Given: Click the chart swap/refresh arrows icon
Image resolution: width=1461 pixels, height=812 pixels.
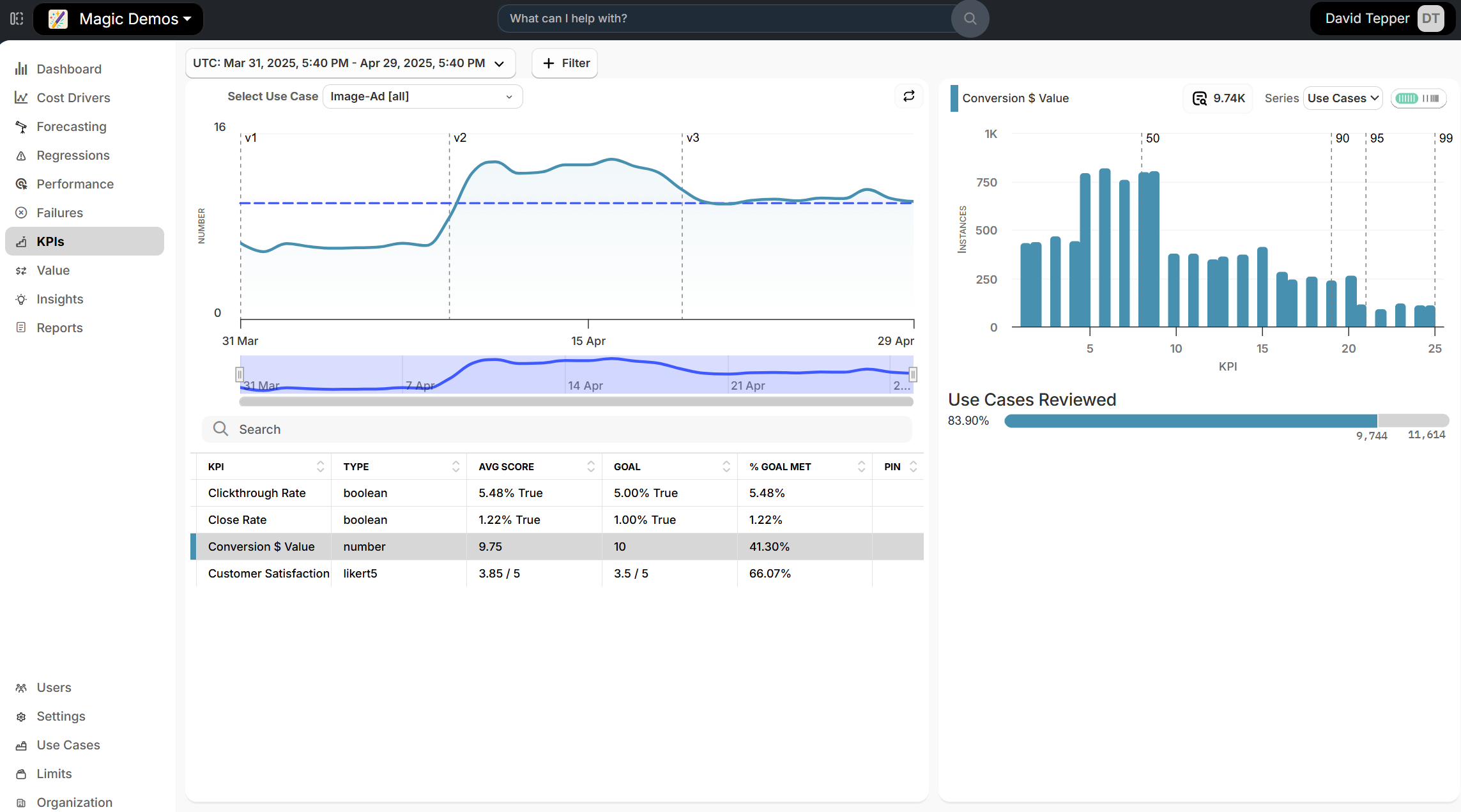Looking at the screenshot, I should coord(908,96).
